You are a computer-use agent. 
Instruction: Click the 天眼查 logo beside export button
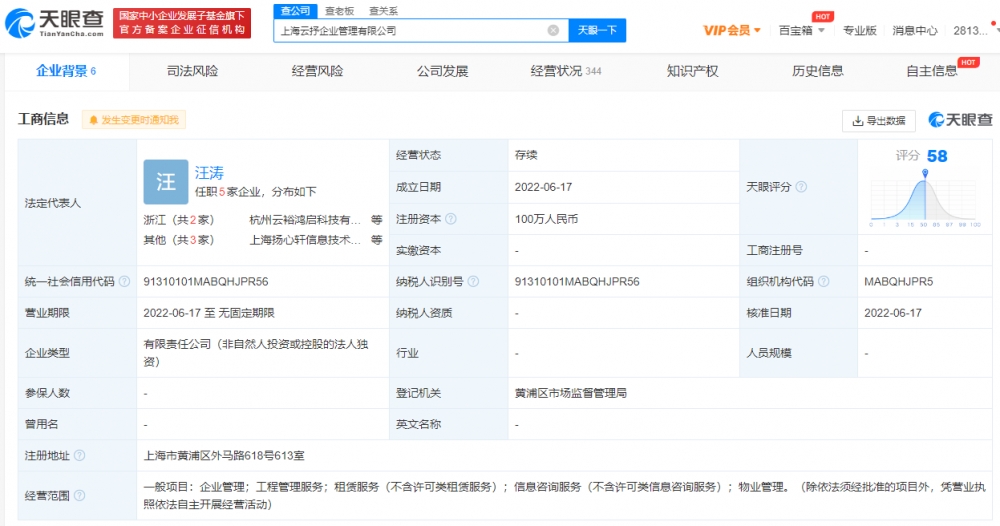pos(960,119)
